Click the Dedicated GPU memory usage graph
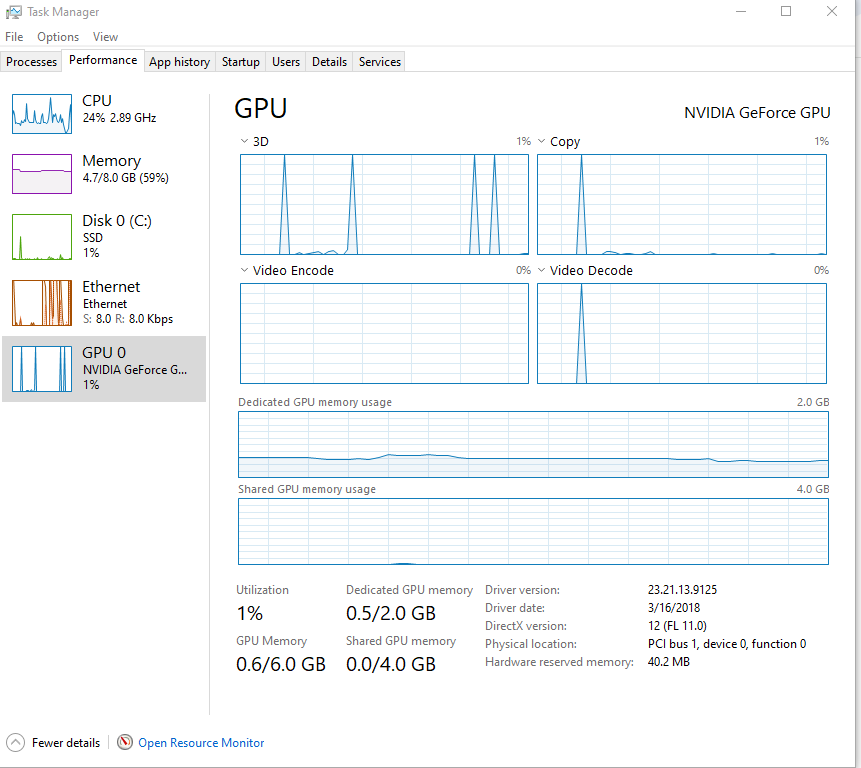The height and width of the screenshot is (768, 861). click(533, 445)
